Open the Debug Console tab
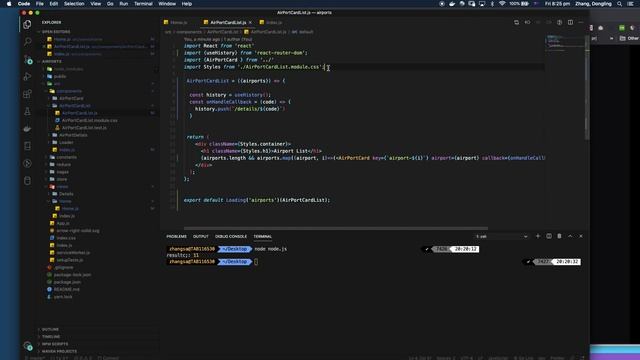Viewport: 640px width, 360px height. click(231, 236)
